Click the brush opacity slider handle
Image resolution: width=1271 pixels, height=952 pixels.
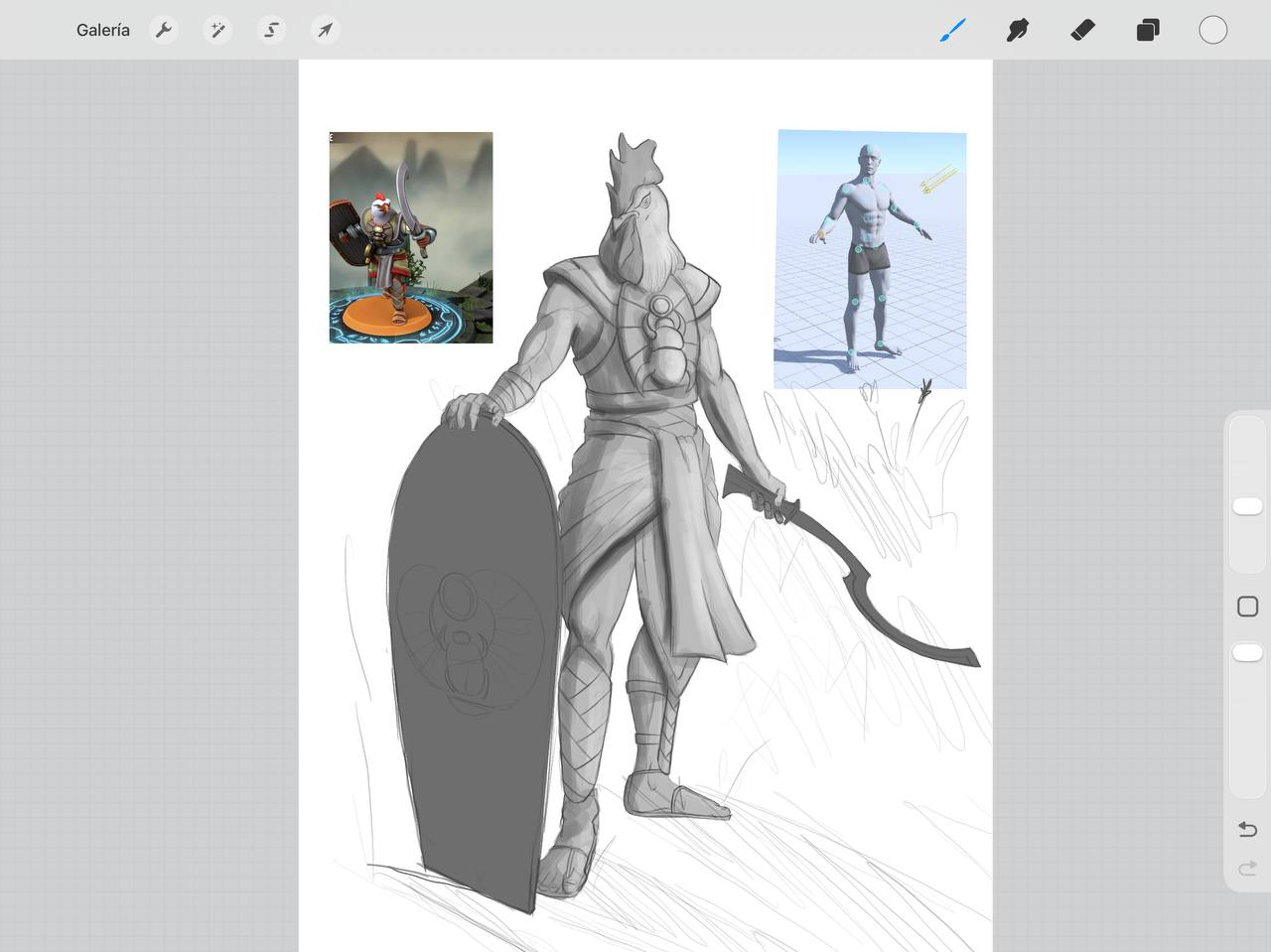pos(1247,652)
